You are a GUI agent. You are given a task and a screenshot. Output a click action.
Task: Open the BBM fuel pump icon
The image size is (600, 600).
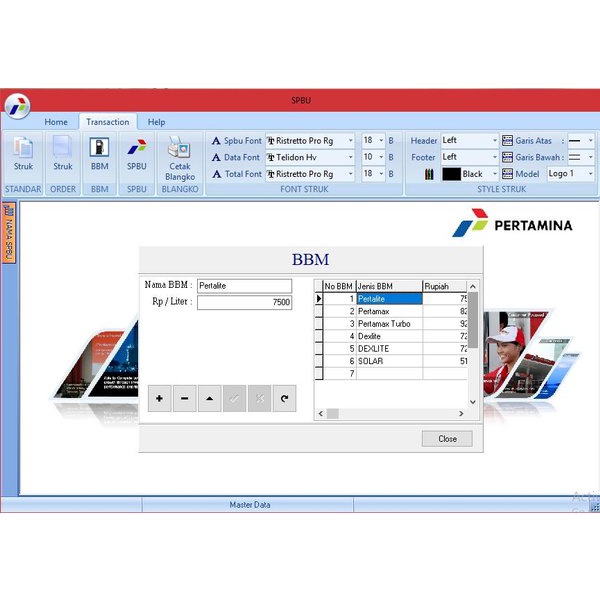coord(99,147)
